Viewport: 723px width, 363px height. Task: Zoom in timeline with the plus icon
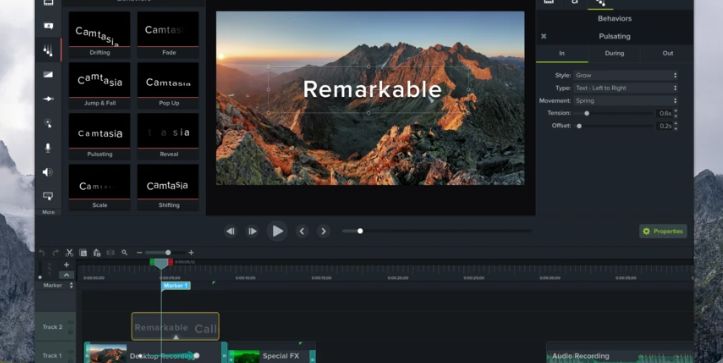(191, 253)
